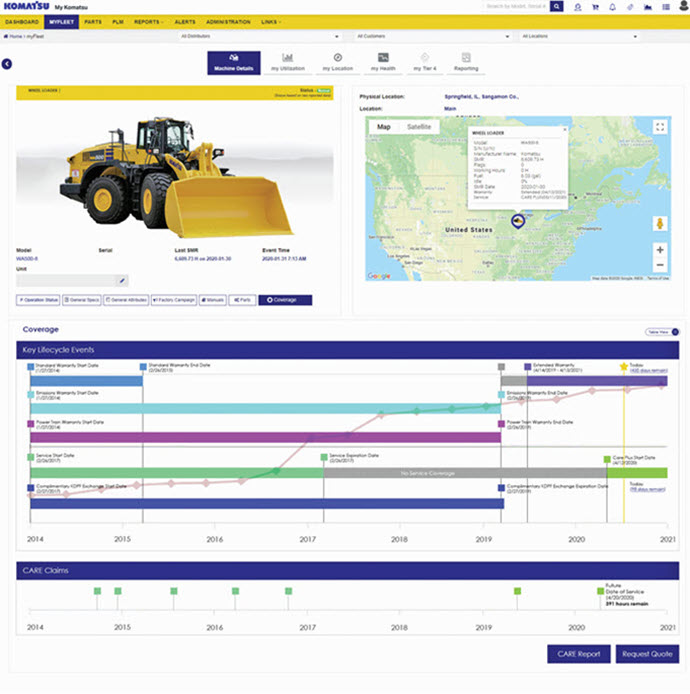The width and height of the screenshot is (690, 694).
Task: Open the Reports menu
Action: pos(149,21)
